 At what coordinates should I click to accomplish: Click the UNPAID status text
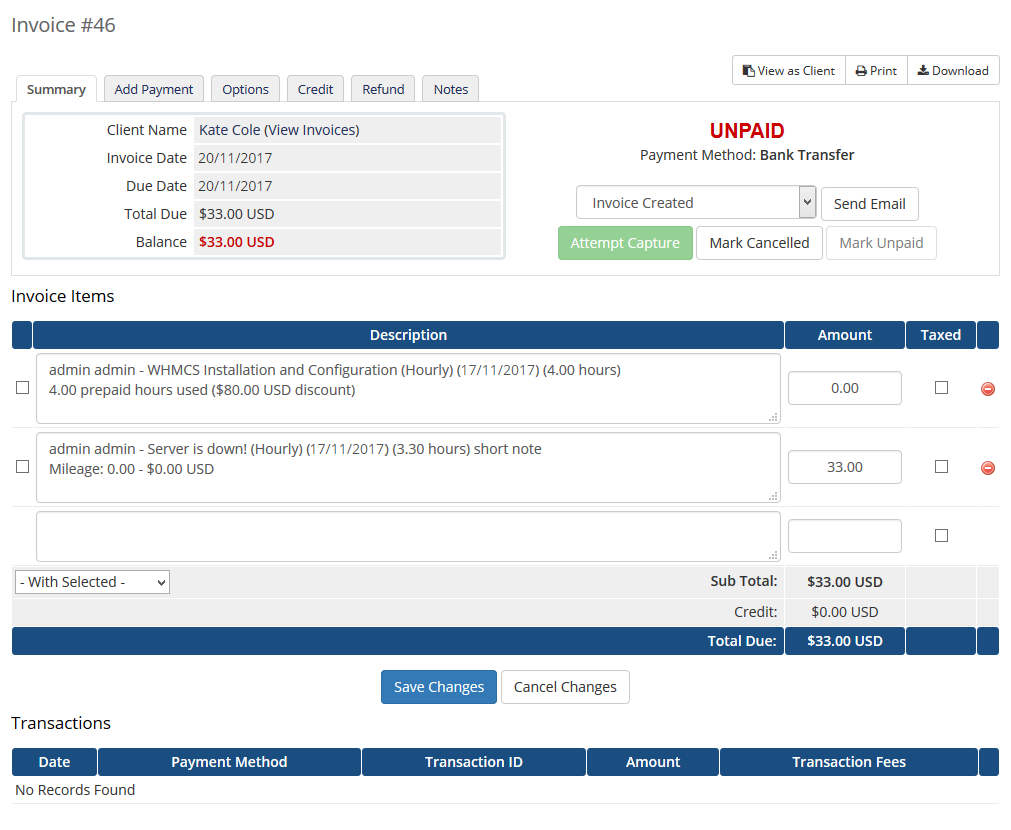pyautogui.click(x=747, y=131)
